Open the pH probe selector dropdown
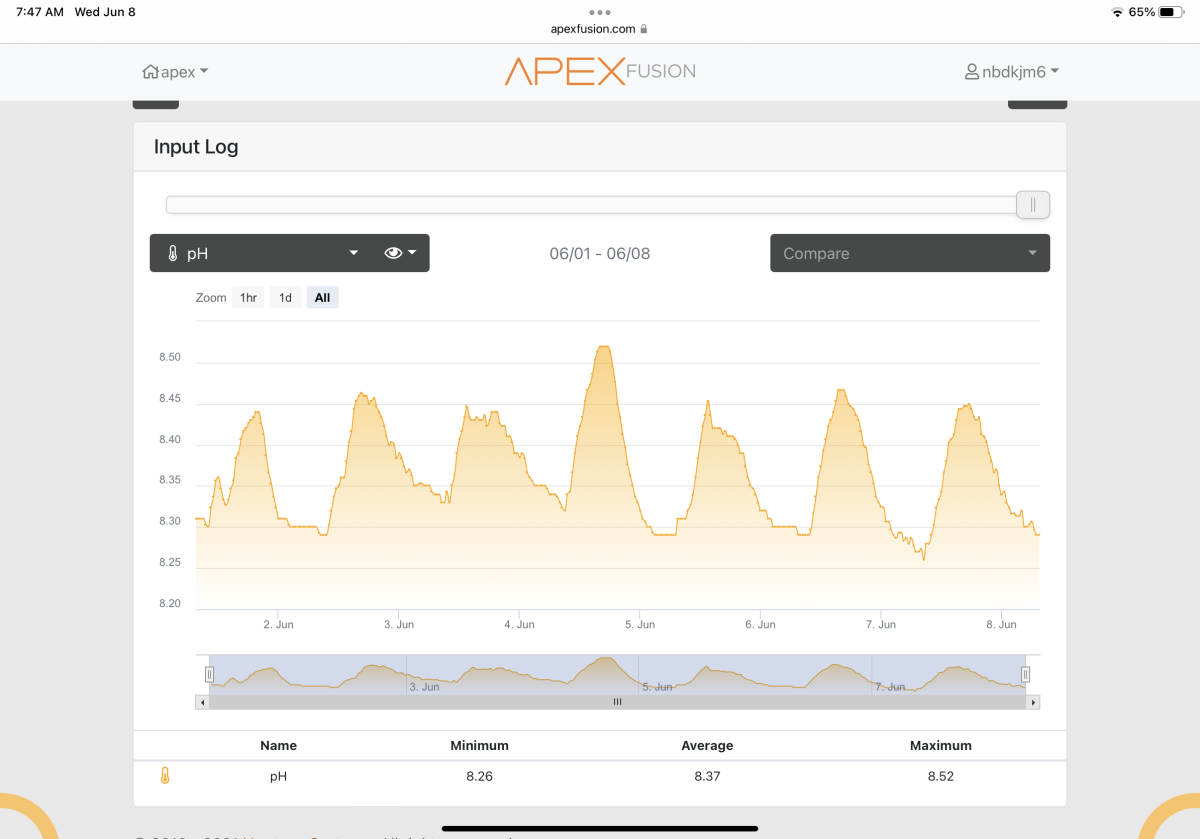 click(261, 253)
